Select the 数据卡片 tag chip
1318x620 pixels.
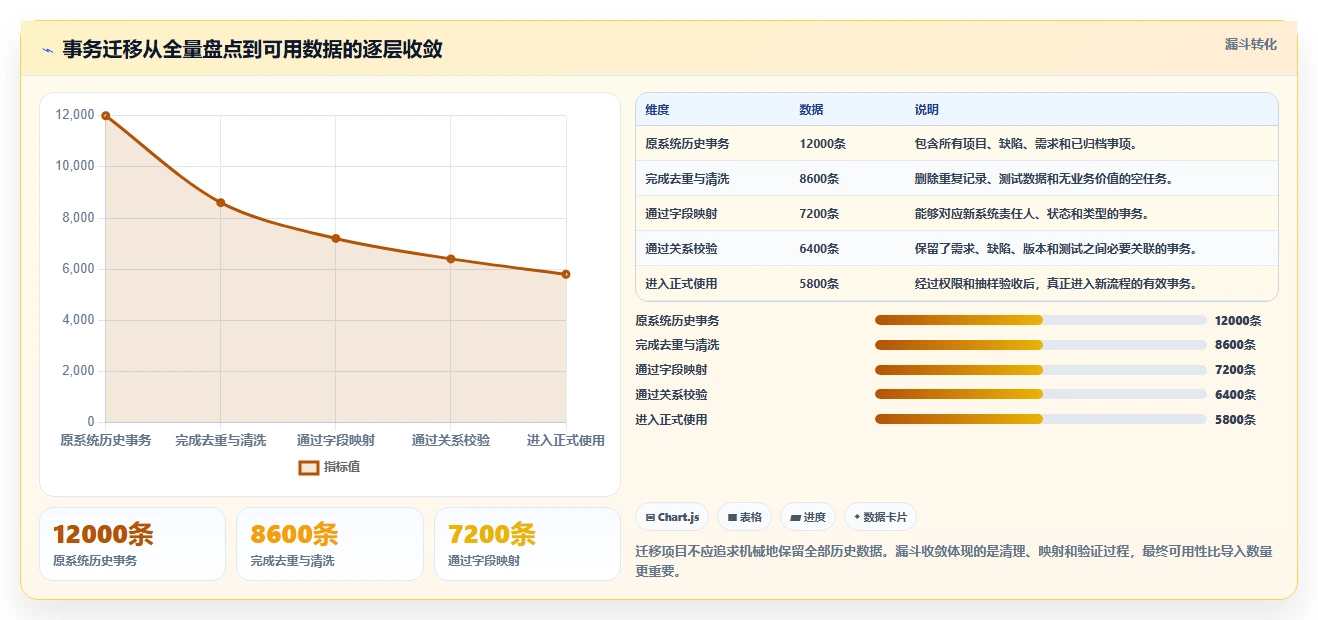click(x=880, y=517)
